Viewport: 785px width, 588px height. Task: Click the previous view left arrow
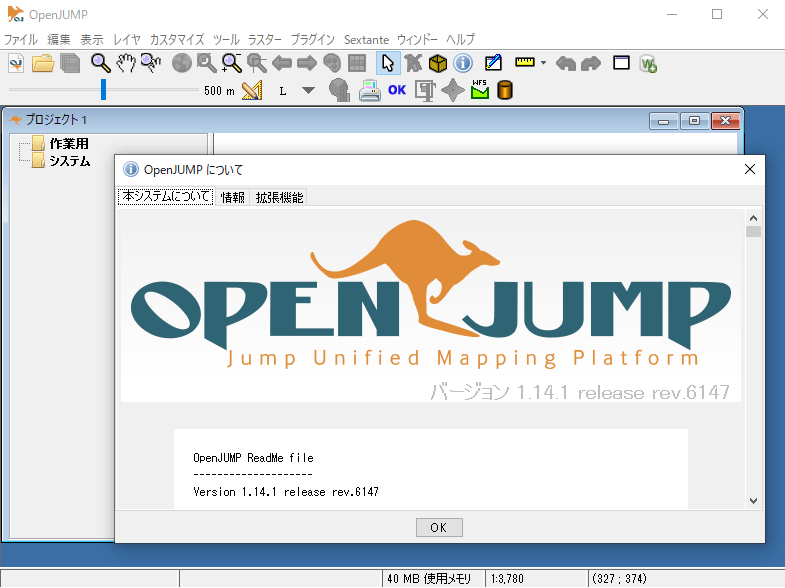pyautogui.click(x=282, y=64)
